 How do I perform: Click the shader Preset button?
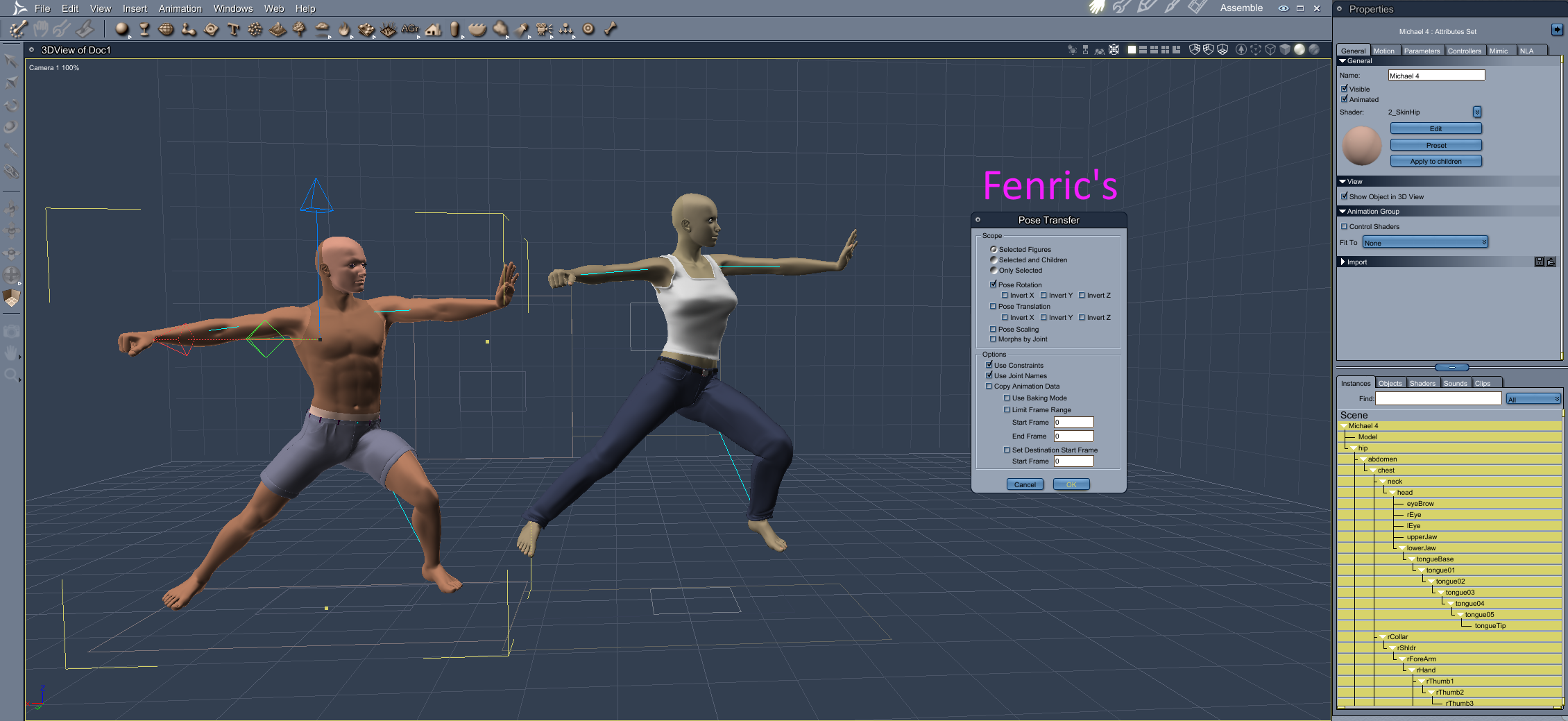[x=1436, y=145]
